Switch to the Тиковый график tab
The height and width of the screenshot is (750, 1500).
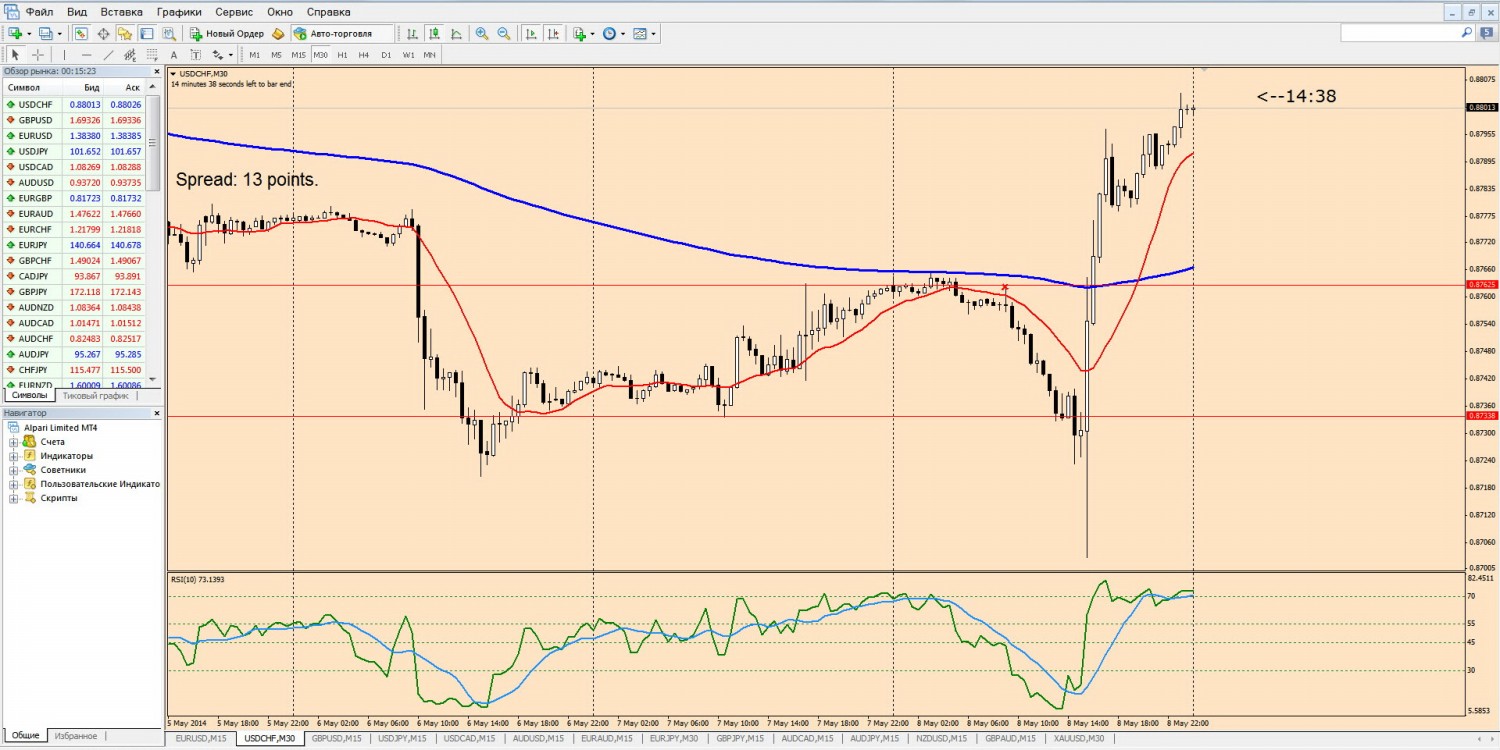coord(95,395)
